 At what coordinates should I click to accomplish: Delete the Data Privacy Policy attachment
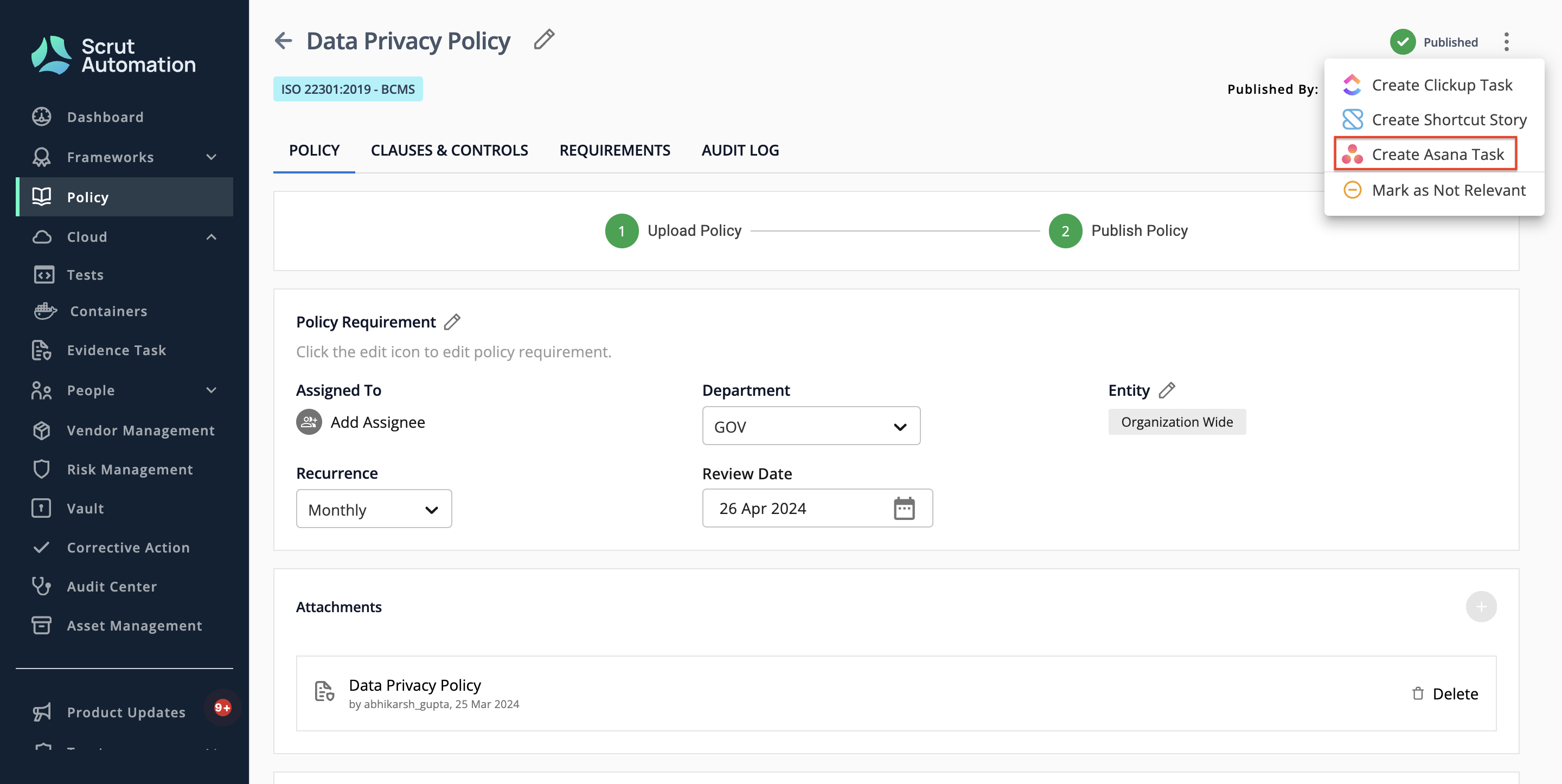pyautogui.click(x=1444, y=693)
